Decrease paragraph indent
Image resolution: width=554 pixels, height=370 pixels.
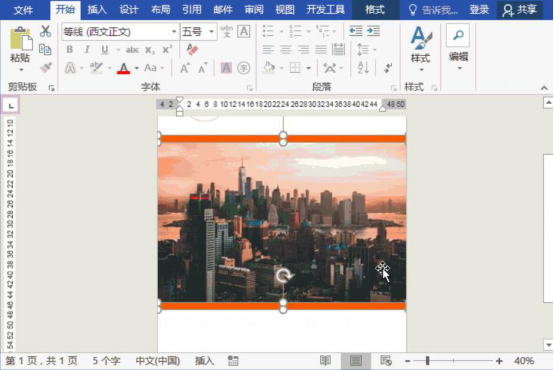(x=356, y=31)
